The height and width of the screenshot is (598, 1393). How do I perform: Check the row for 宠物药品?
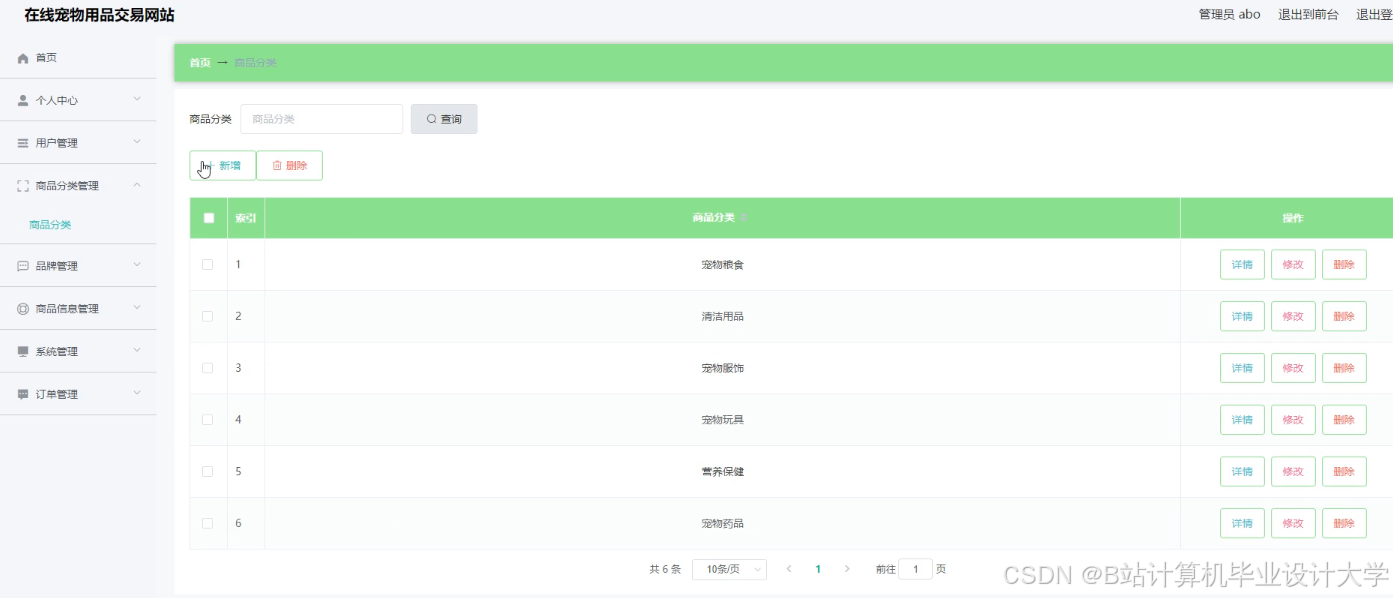coord(208,523)
